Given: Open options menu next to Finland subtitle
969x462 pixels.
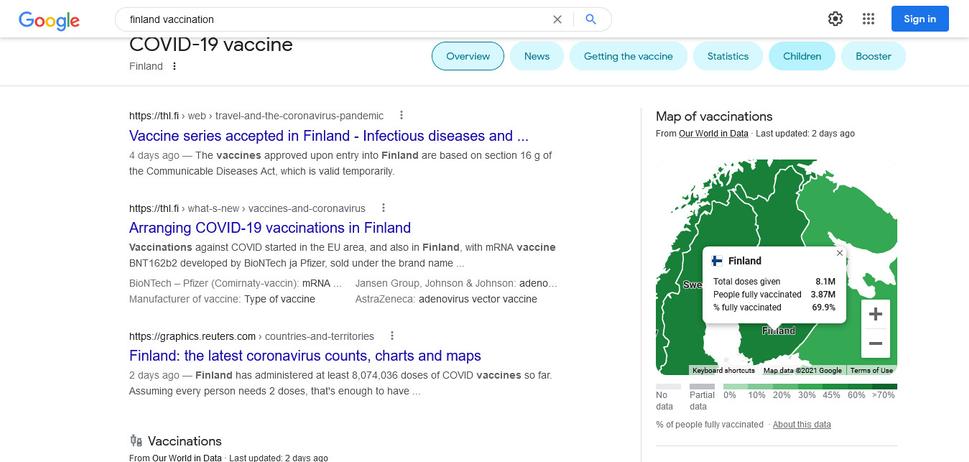Looking at the screenshot, I should [174, 66].
